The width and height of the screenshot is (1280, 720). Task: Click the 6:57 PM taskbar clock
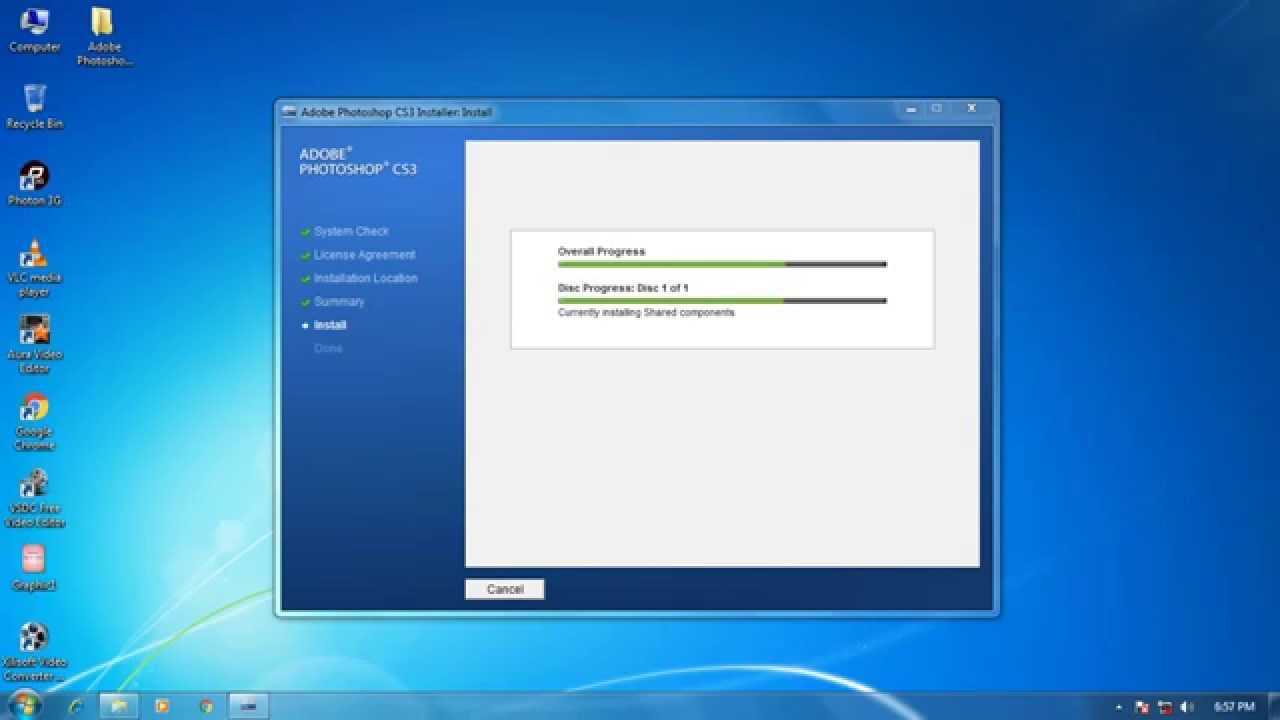1234,707
